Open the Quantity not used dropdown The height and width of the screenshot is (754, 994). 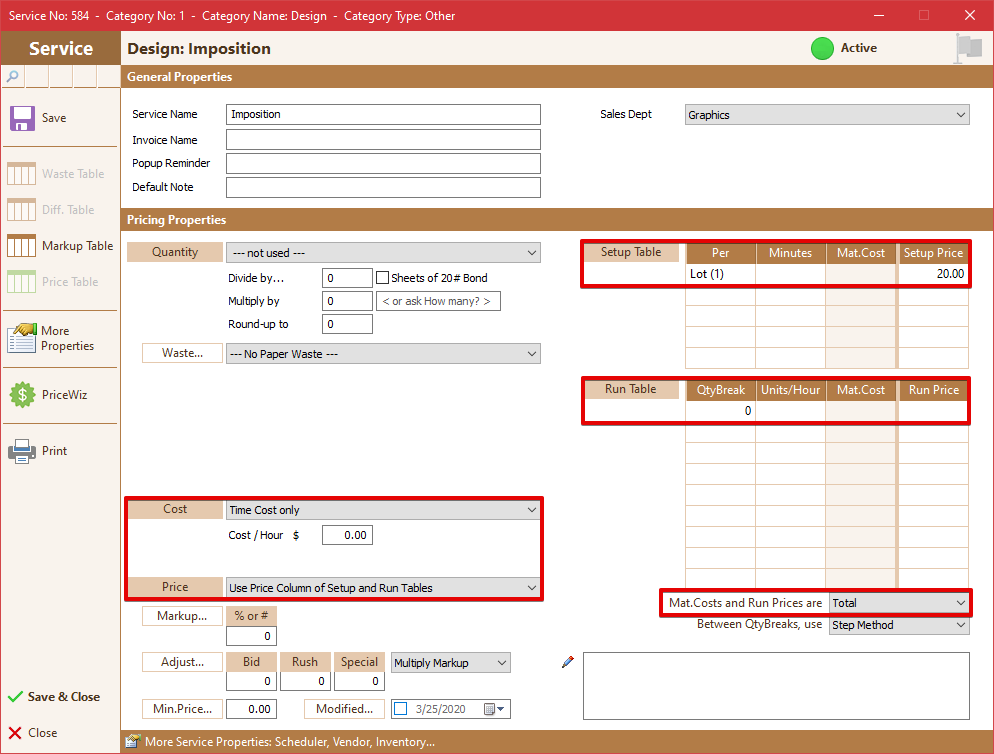click(x=383, y=252)
